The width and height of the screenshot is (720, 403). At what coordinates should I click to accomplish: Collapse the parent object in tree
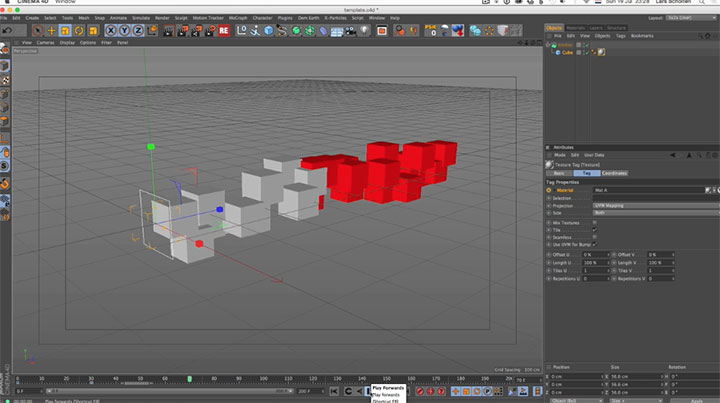point(548,45)
